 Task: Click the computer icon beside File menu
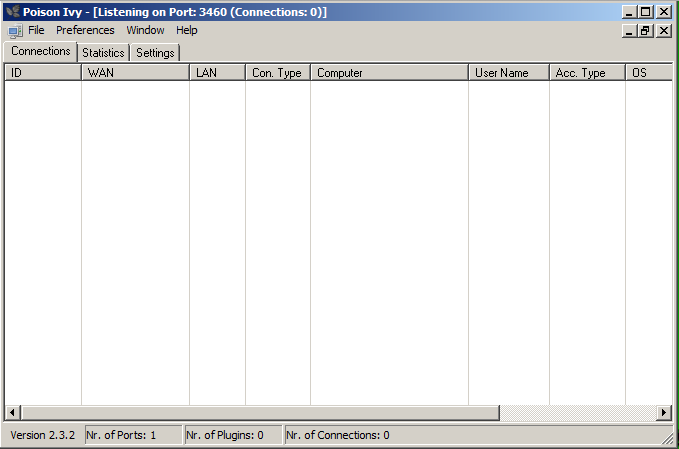pos(15,31)
